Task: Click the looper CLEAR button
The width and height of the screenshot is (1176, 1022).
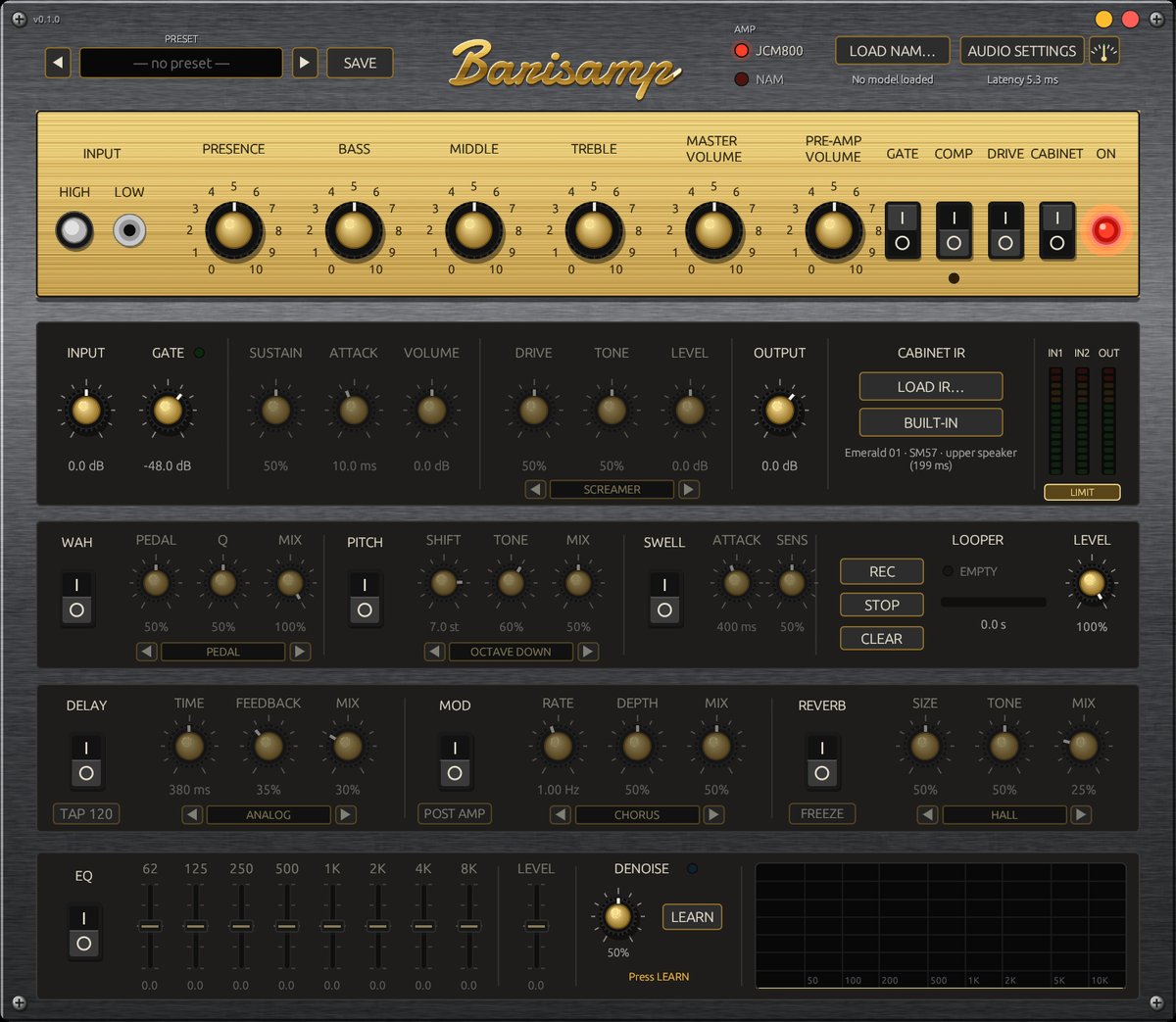Action: (882, 639)
